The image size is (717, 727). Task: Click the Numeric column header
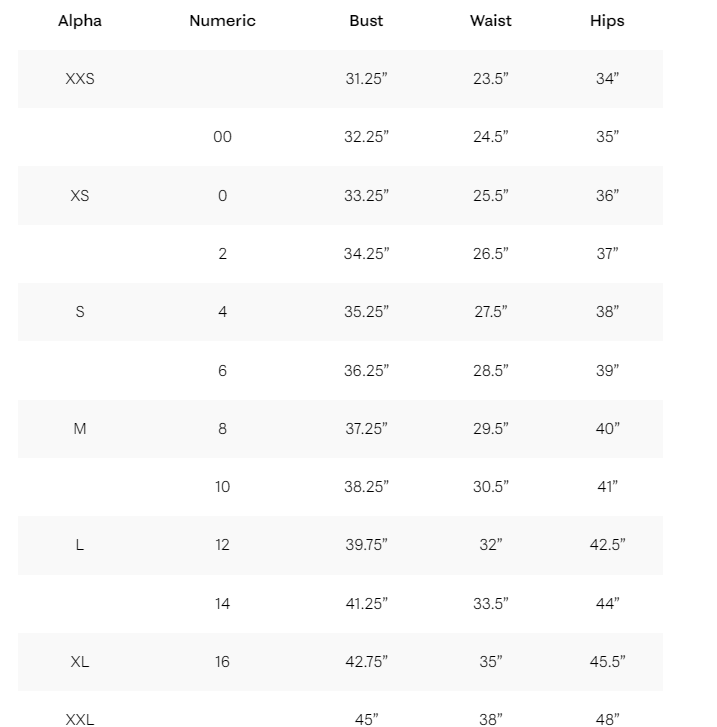tap(222, 21)
